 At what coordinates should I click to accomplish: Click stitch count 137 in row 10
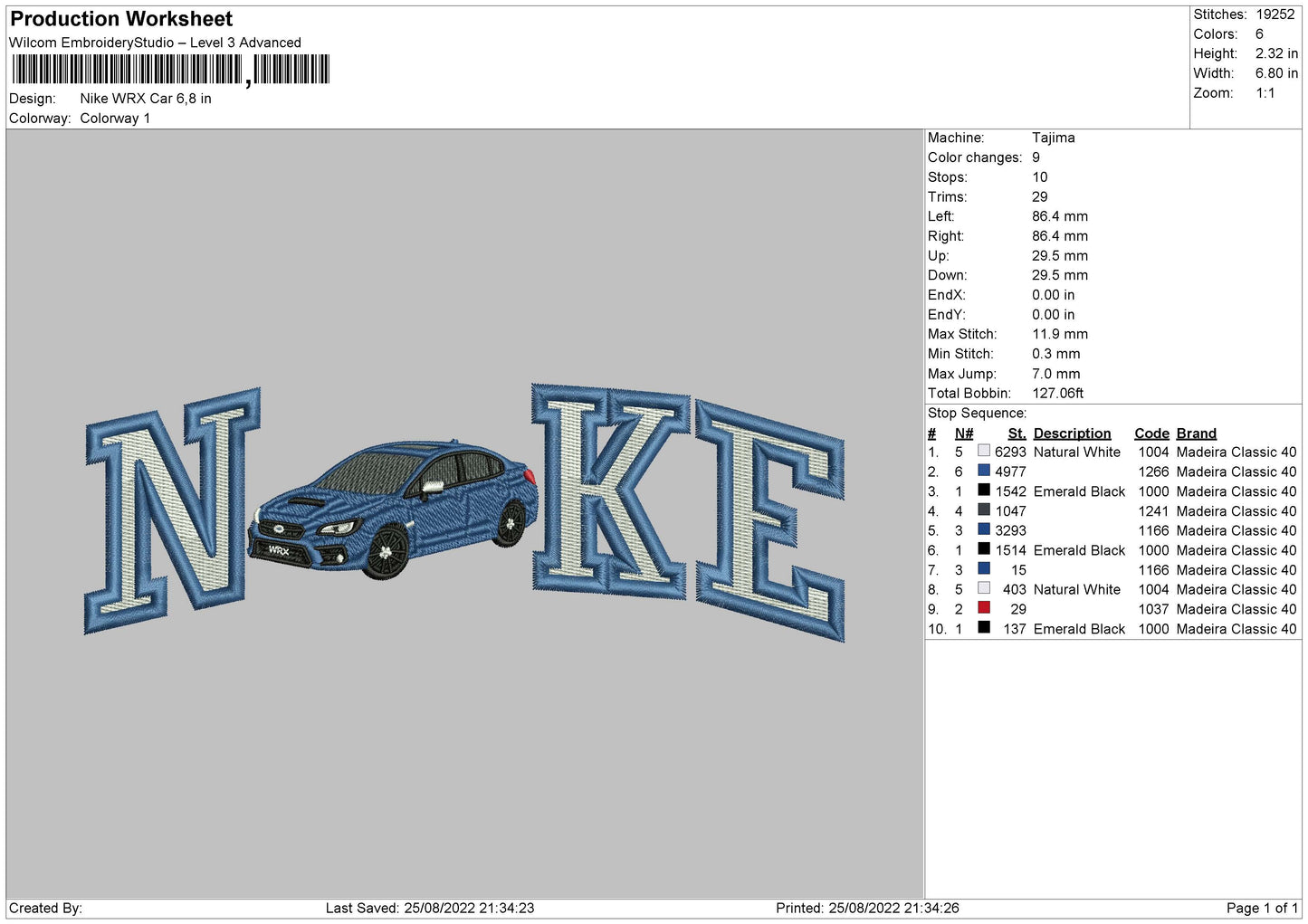coord(1015,629)
